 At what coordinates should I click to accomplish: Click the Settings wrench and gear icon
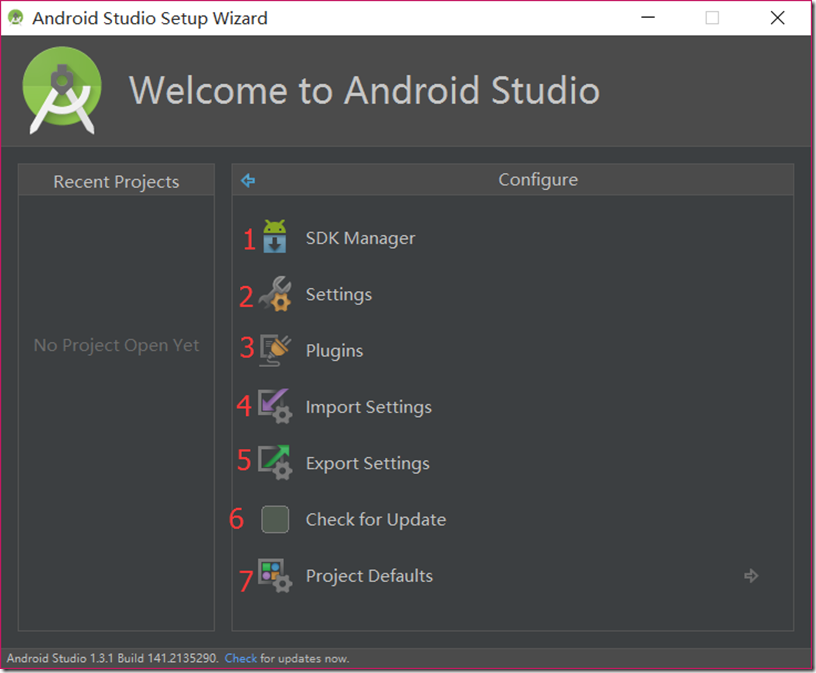click(274, 295)
